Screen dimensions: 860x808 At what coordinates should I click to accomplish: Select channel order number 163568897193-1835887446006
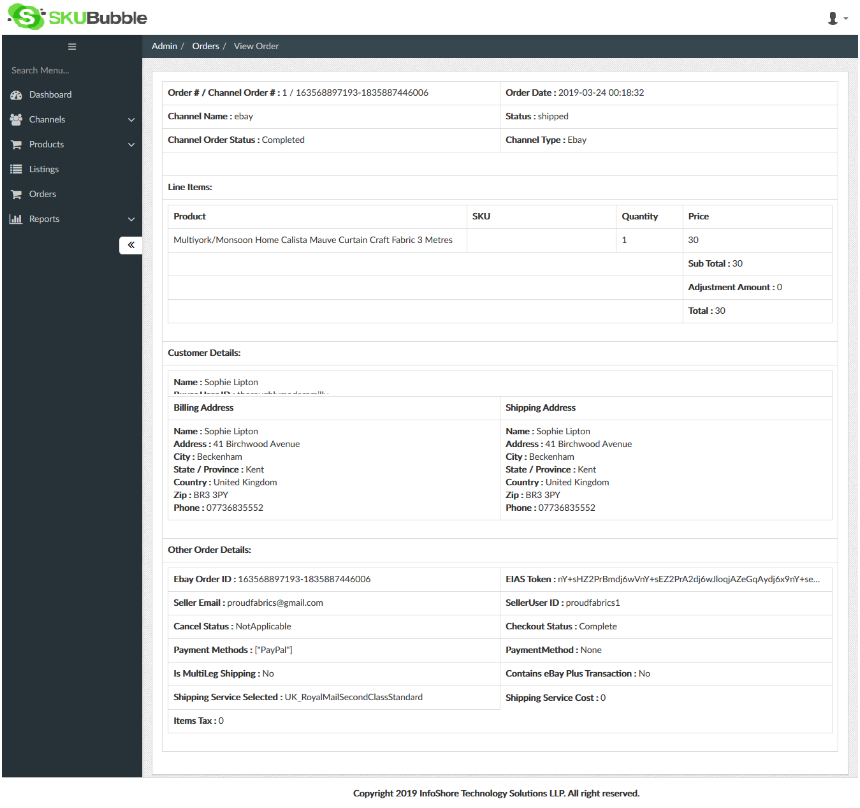pyautogui.click(x=362, y=93)
